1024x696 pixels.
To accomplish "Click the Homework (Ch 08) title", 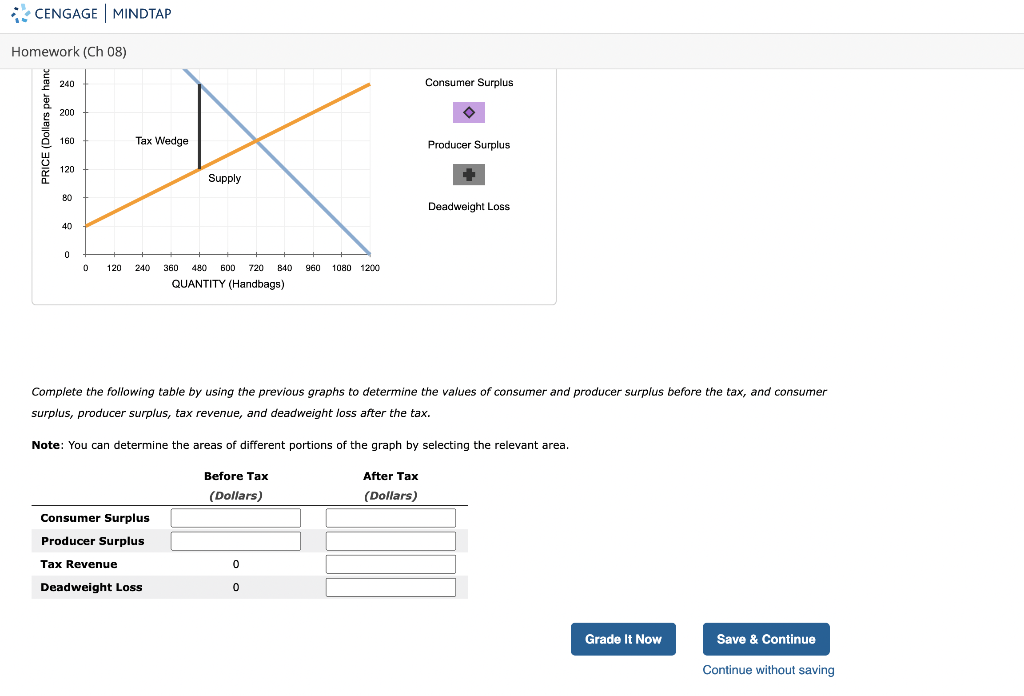I will click(69, 52).
